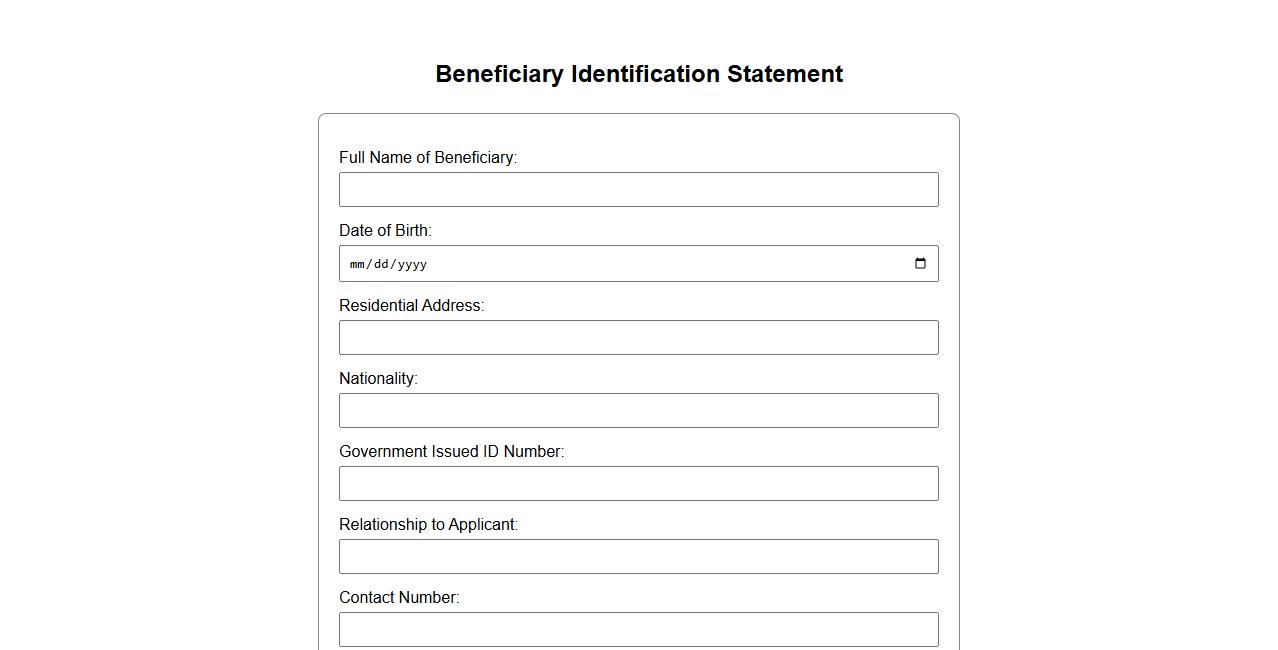The height and width of the screenshot is (650, 1278).
Task: Click the 'Contact Number:' label
Action: (x=399, y=598)
